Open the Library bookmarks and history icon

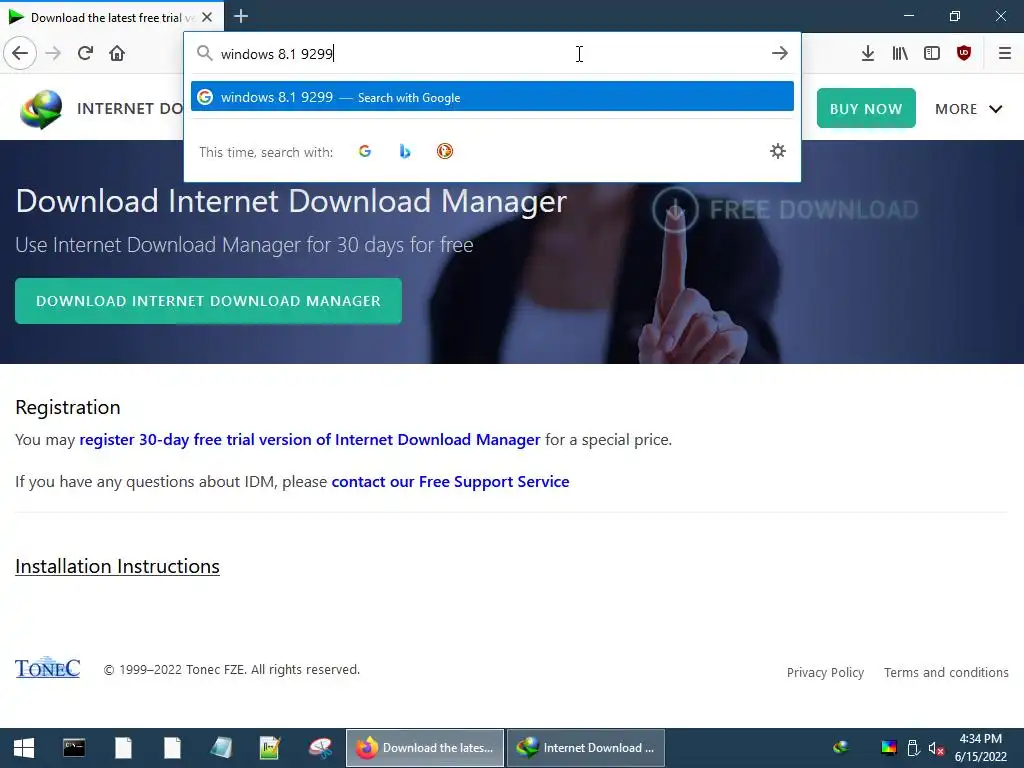(900, 54)
